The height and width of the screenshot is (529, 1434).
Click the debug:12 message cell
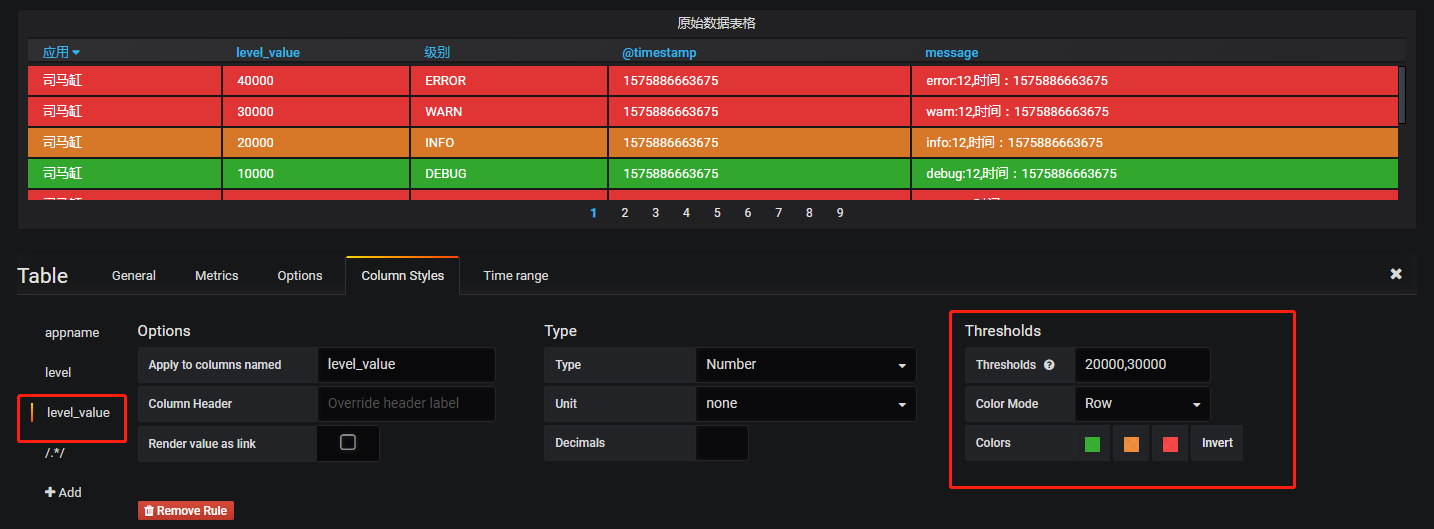coord(1153,173)
